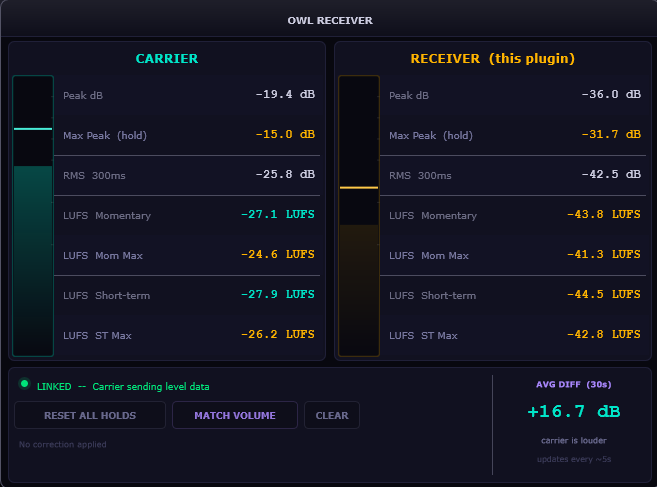Click Receiver LUFS Short-term value -44.5
The image size is (657, 487).
[x=603, y=295]
